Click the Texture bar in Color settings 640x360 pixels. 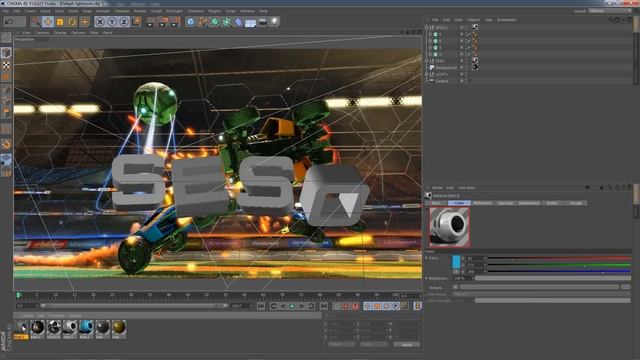point(539,287)
